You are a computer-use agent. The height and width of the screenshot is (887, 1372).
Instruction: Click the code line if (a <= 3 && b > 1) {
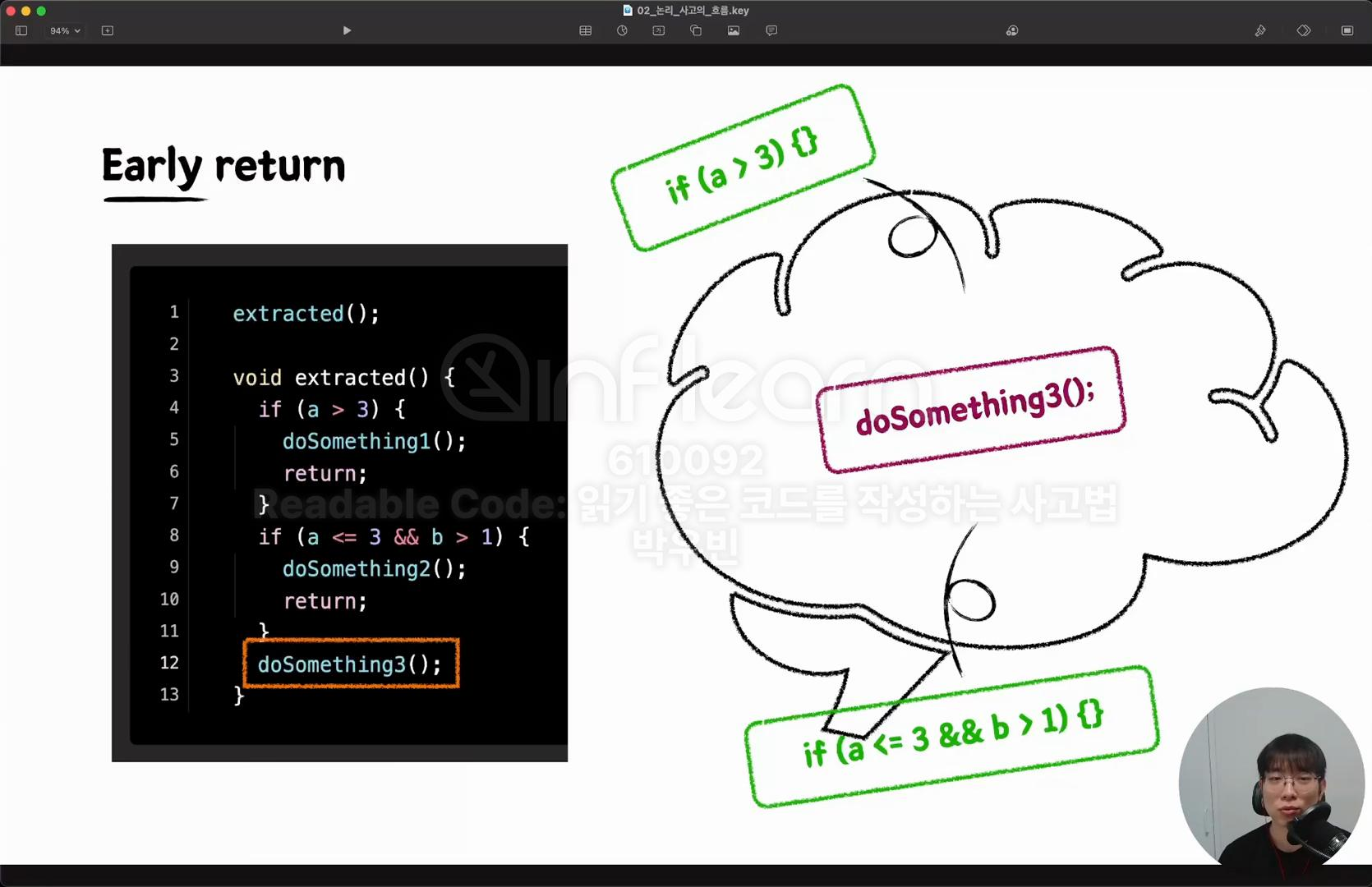coord(394,536)
